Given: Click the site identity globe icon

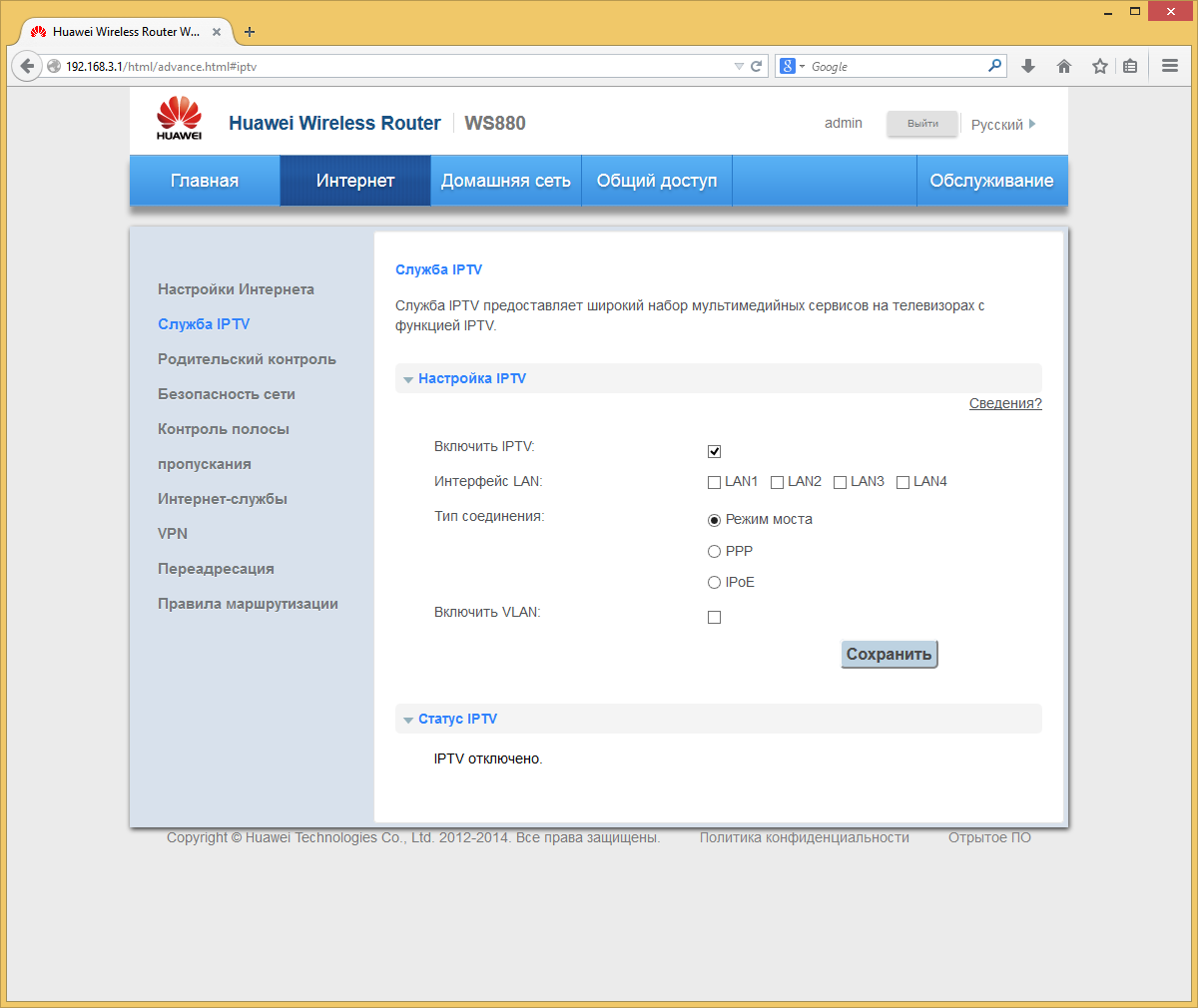Looking at the screenshot, I should [54, 66].
